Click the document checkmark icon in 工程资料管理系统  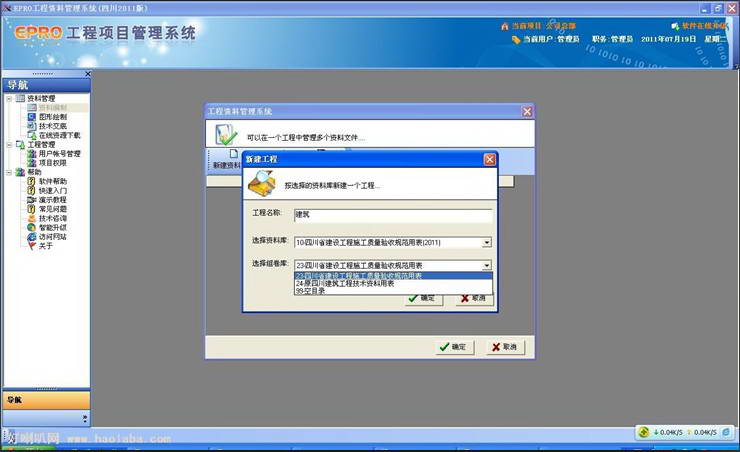(226, 135)
